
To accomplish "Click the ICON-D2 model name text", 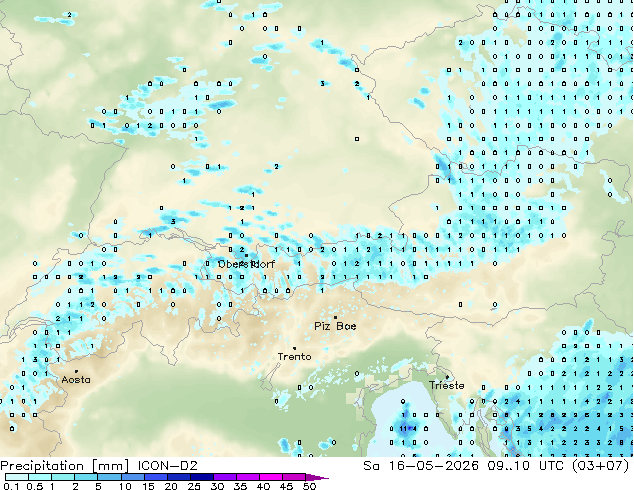I will 167,466.
